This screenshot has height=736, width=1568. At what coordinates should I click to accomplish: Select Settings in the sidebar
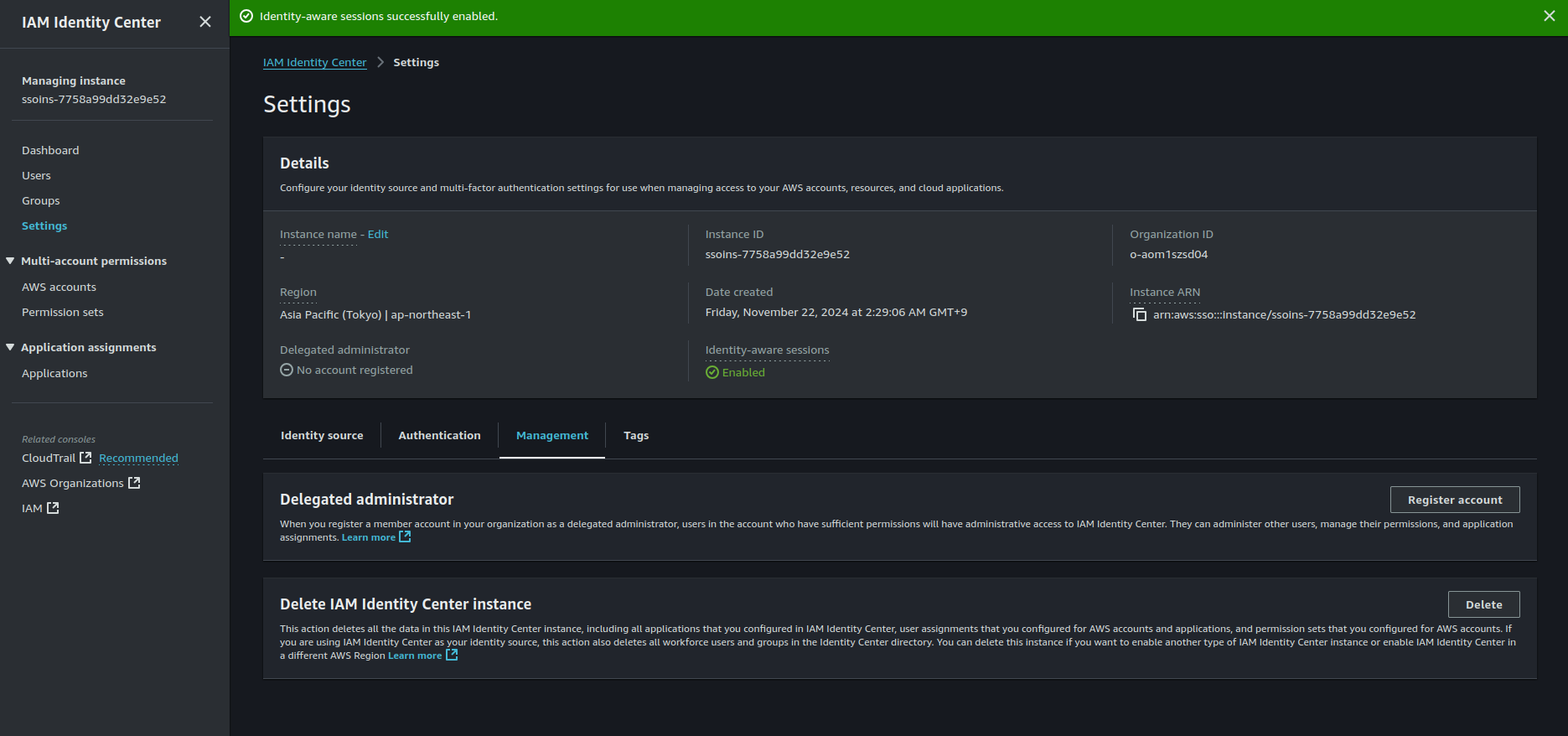(44, 225)
